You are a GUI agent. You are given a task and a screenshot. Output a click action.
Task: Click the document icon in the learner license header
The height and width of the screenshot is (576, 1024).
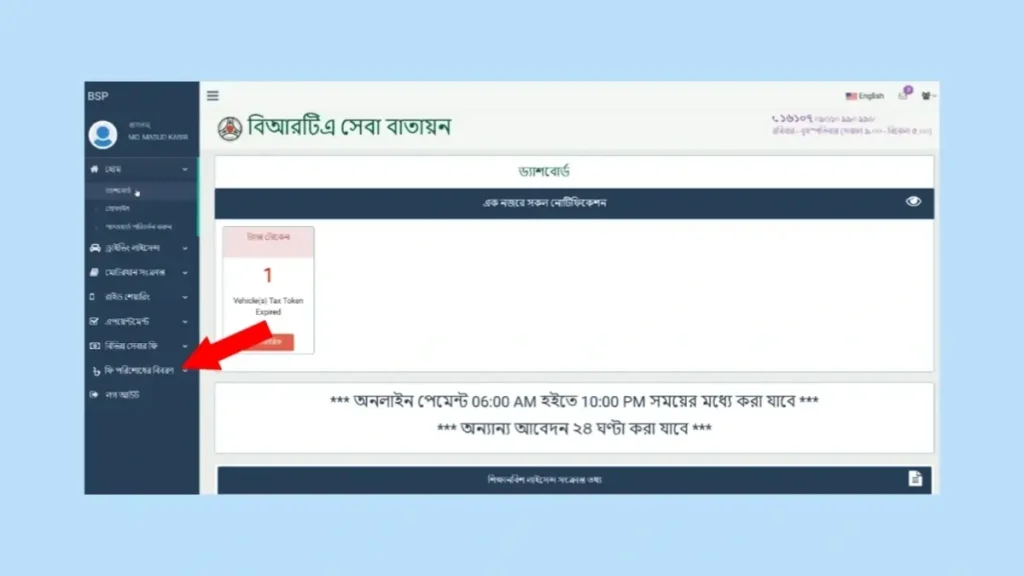click(914, 479)
